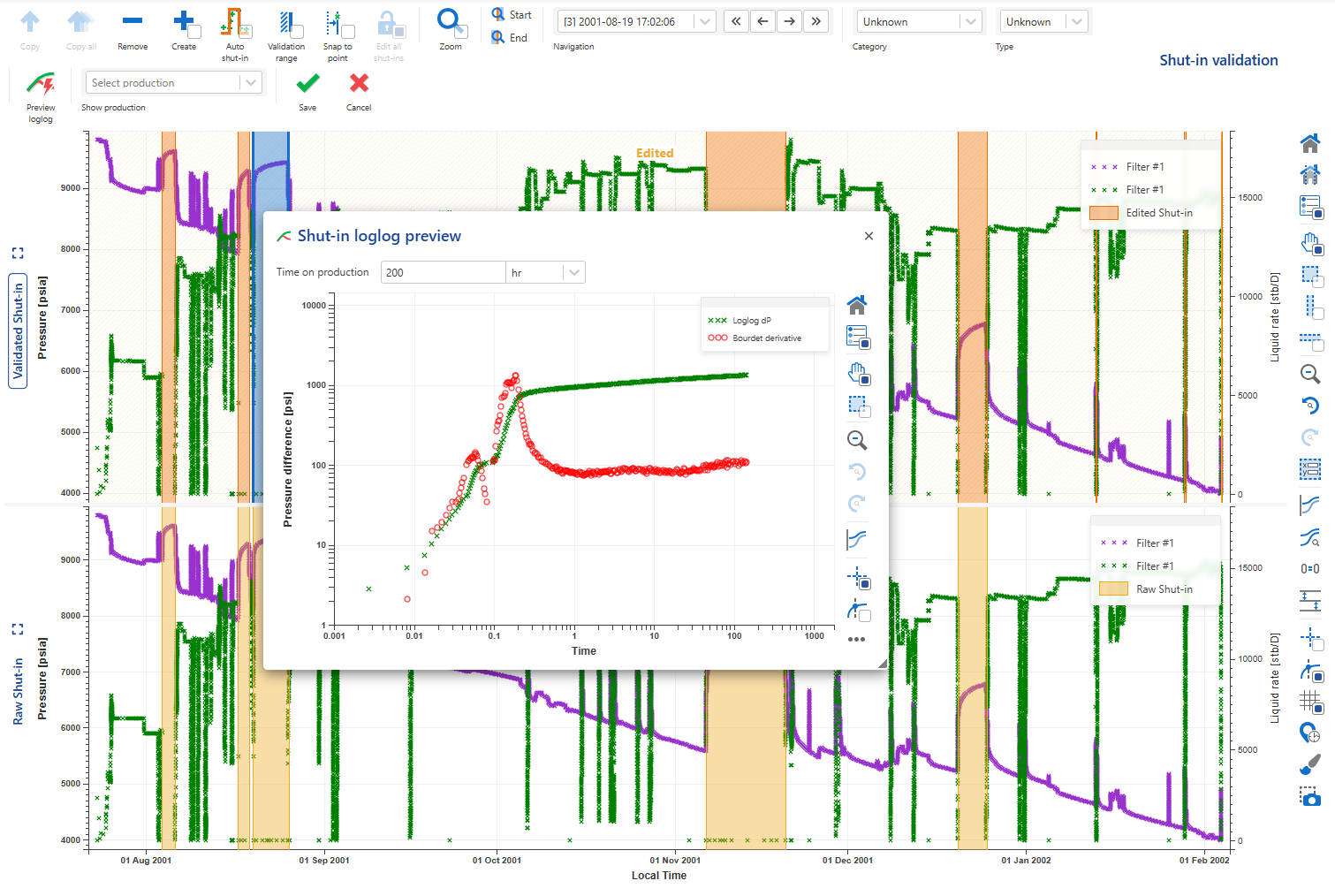The width and height of the screenshot is (1335, 896).
Task: Click the Preview loglog icon
Action: pos(41,86)
